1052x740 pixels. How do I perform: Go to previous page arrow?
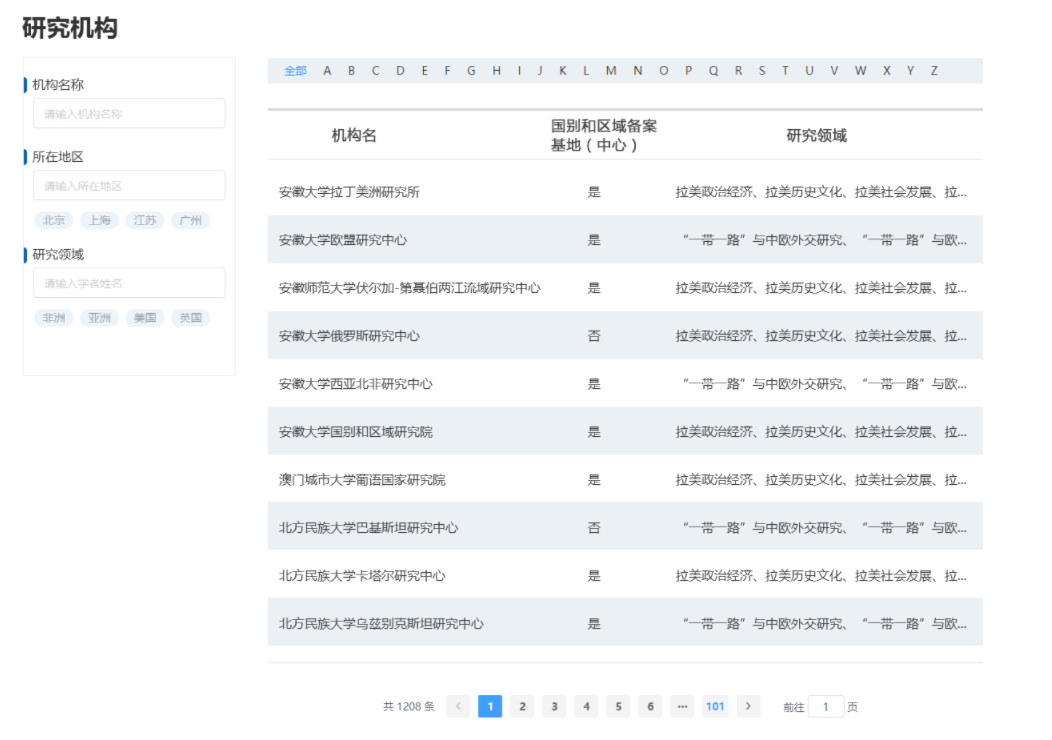click(458, 706)
